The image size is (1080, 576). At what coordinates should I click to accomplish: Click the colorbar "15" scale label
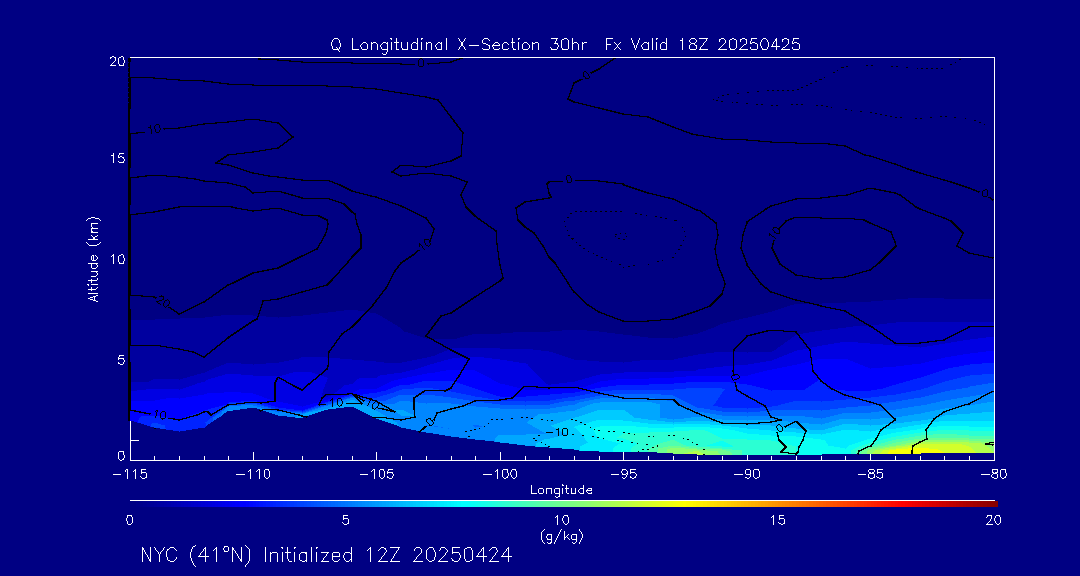point(778,520)
